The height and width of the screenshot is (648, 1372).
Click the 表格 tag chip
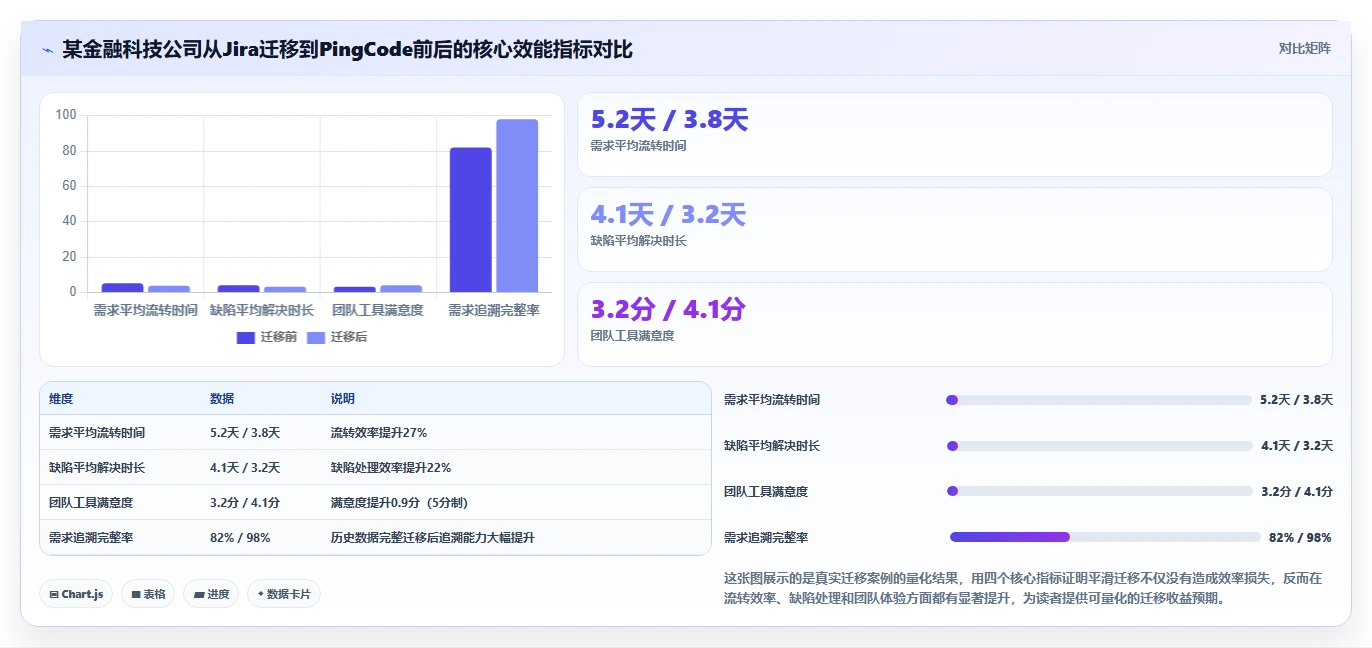pyautogui.click(x=148, y=593)
